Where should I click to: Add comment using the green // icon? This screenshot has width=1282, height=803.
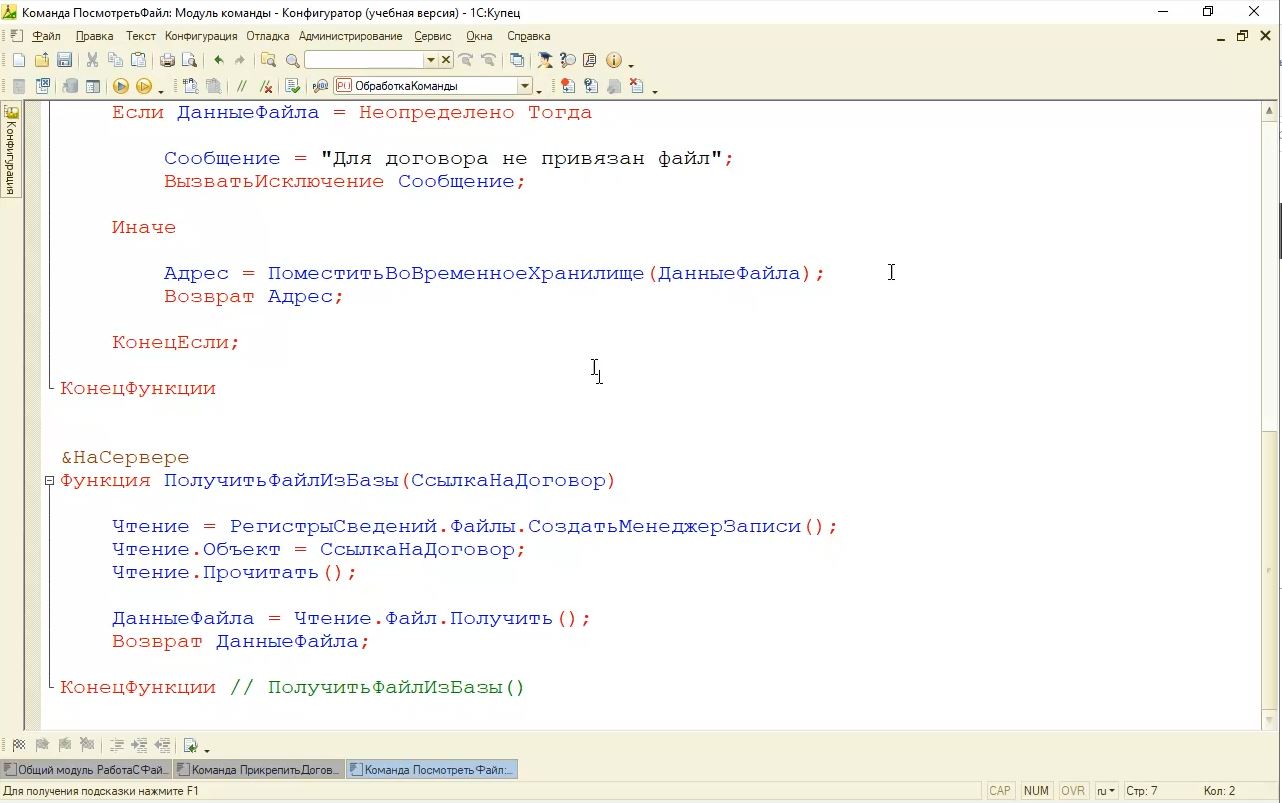[x=242, y=87]
